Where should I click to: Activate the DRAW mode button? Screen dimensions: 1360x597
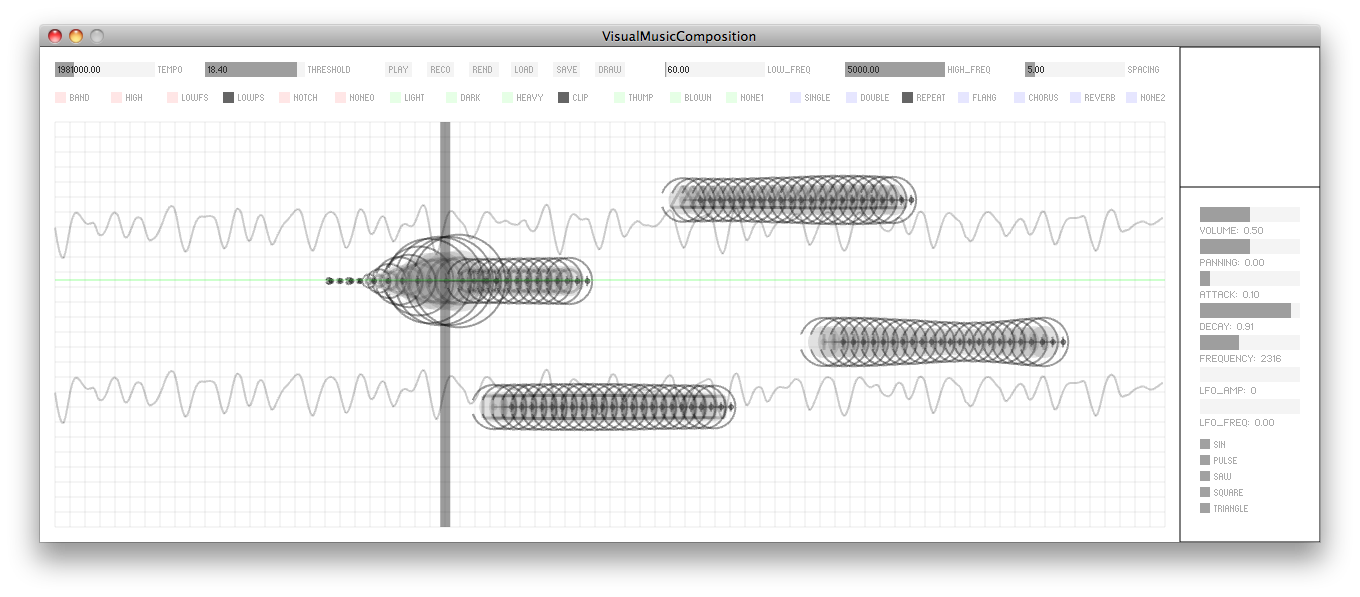point(608,69)
